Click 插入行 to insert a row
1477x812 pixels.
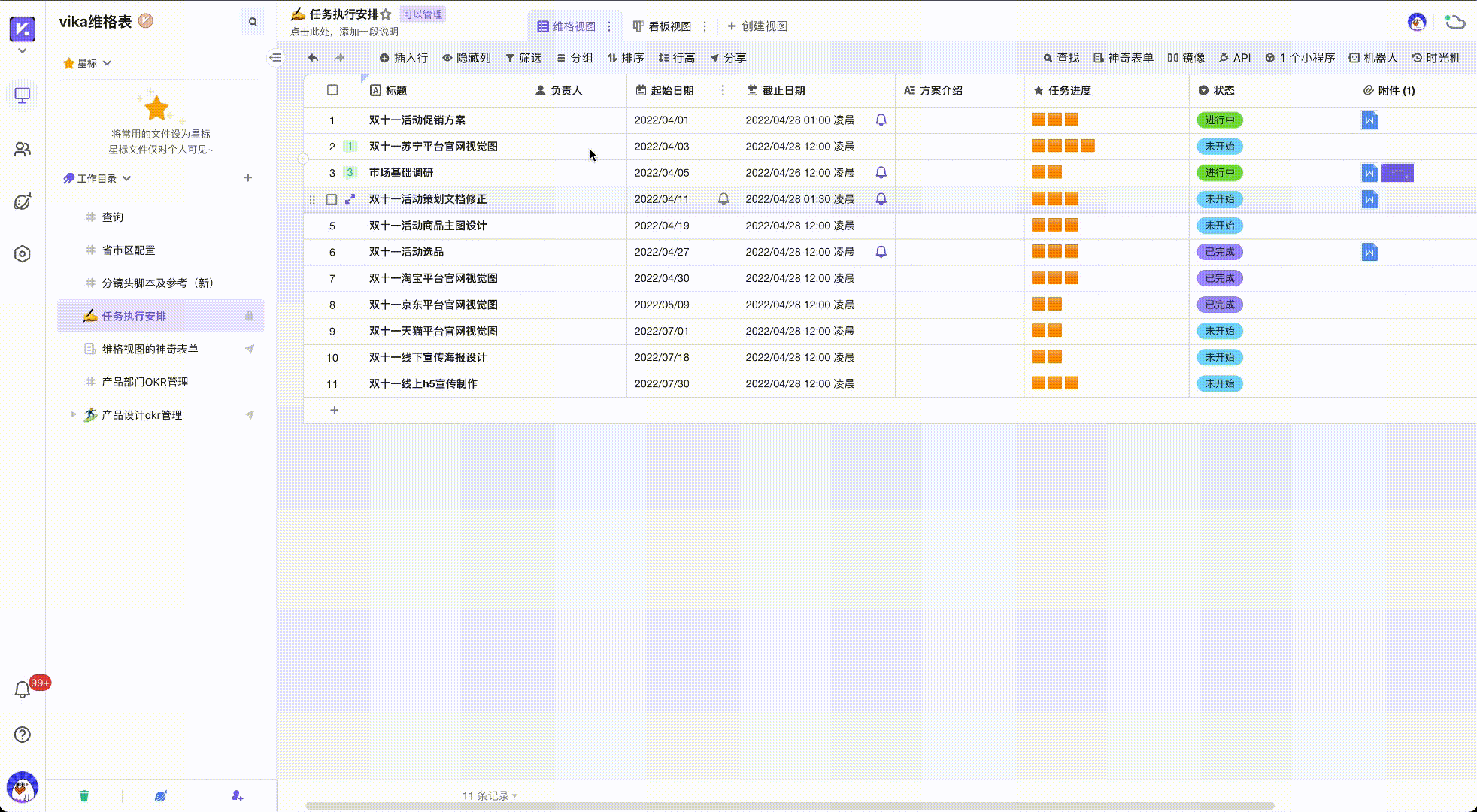click(x=403, y=58)
